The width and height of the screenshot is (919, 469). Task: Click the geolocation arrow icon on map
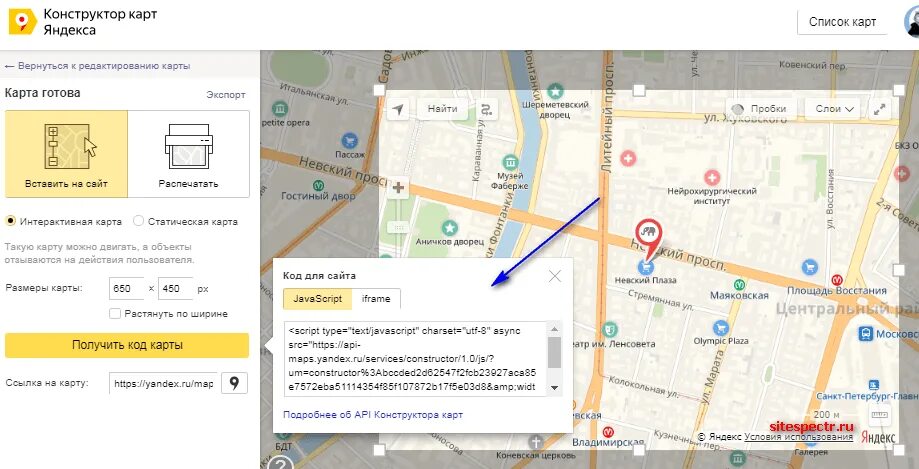[x=399, y=109]
